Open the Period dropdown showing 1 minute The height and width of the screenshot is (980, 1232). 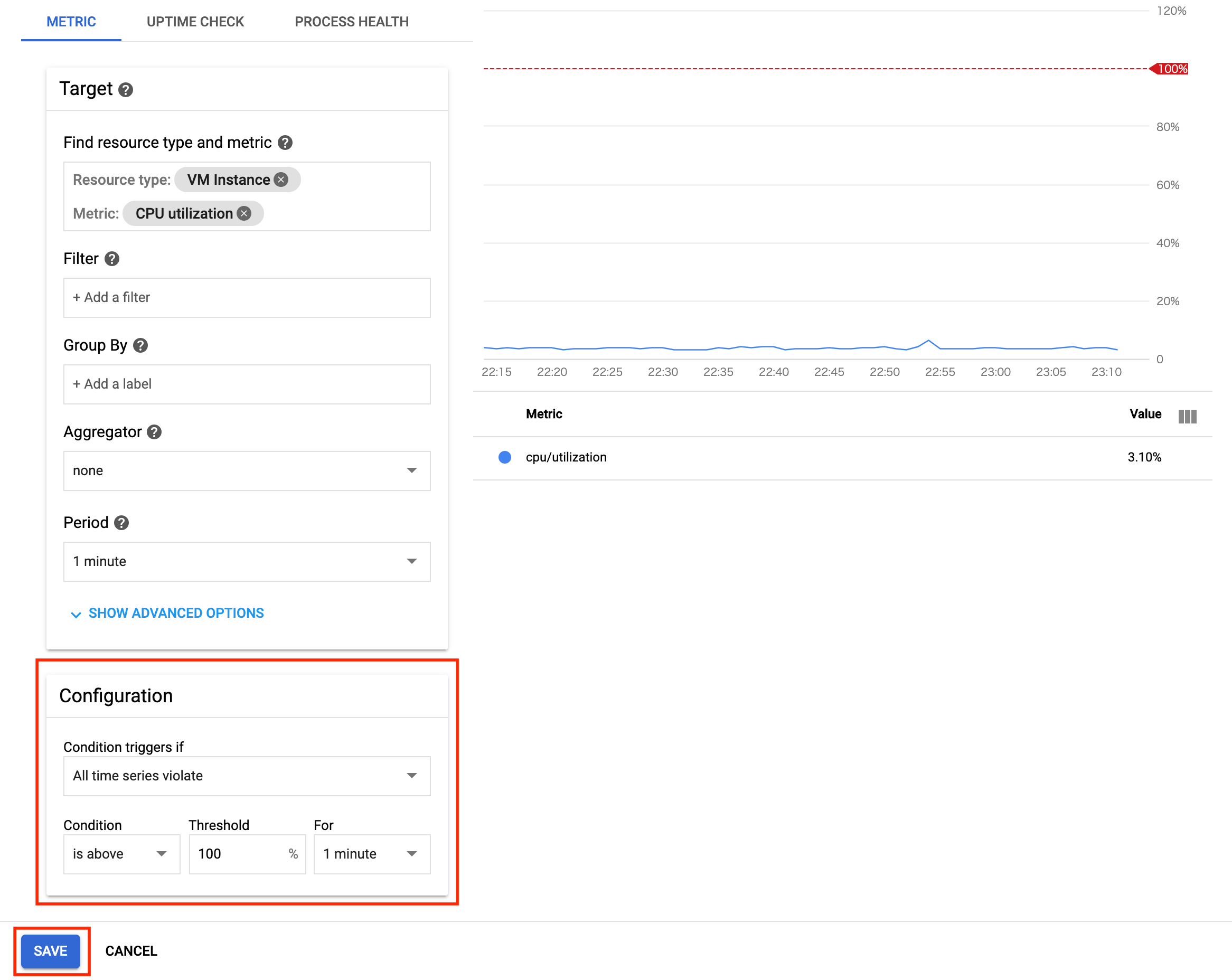246,561
